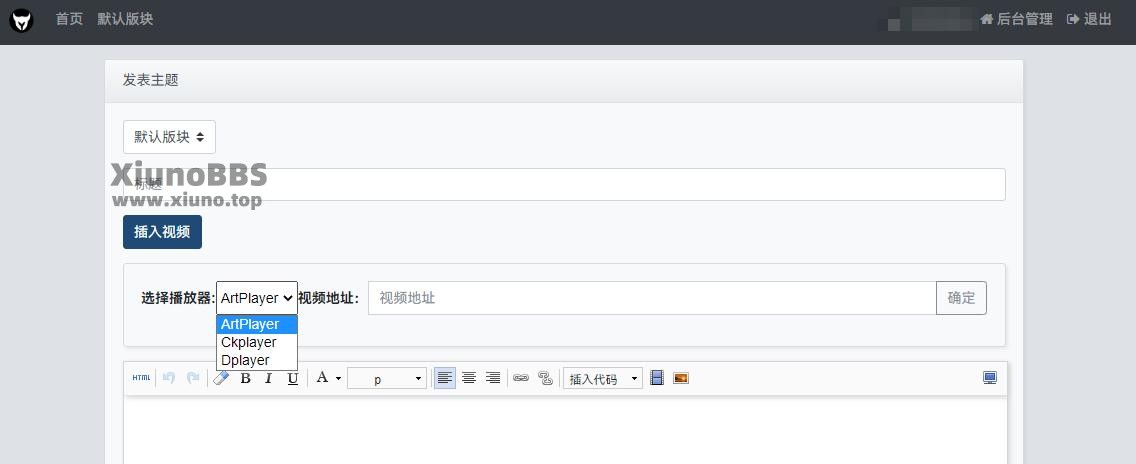Toggle underline text formatting
Screen dimensions: 1136x464
[x=292, y=378]
